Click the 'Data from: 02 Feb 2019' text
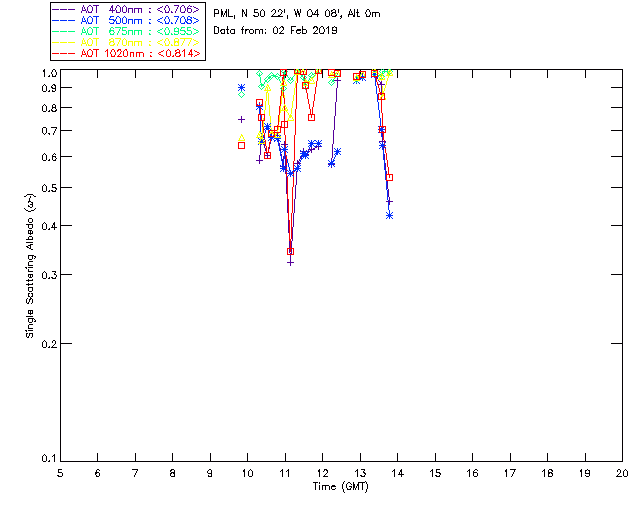 click(276, 31)
